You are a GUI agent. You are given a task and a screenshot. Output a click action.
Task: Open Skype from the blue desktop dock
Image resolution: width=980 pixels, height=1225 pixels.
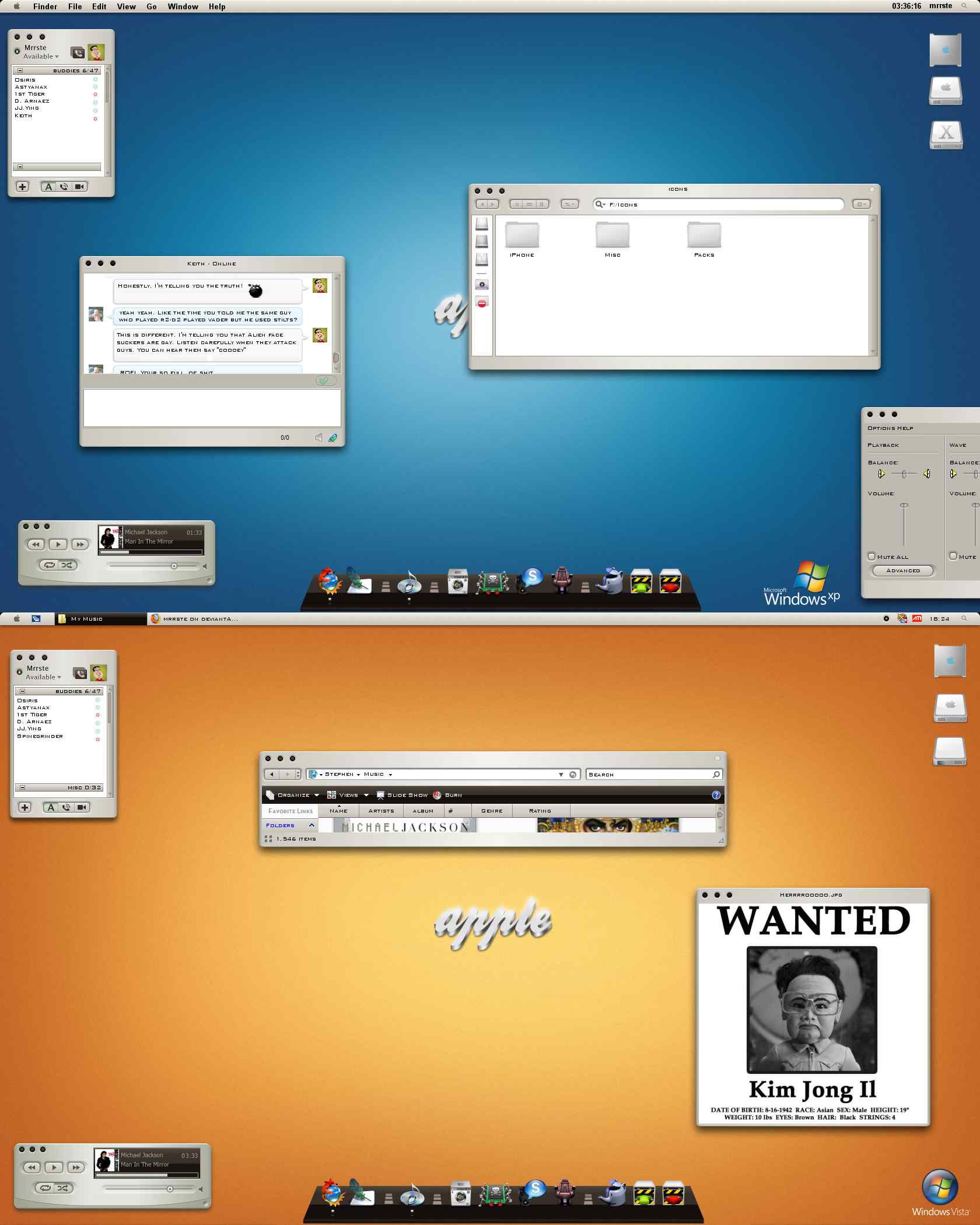pos(531,579)
